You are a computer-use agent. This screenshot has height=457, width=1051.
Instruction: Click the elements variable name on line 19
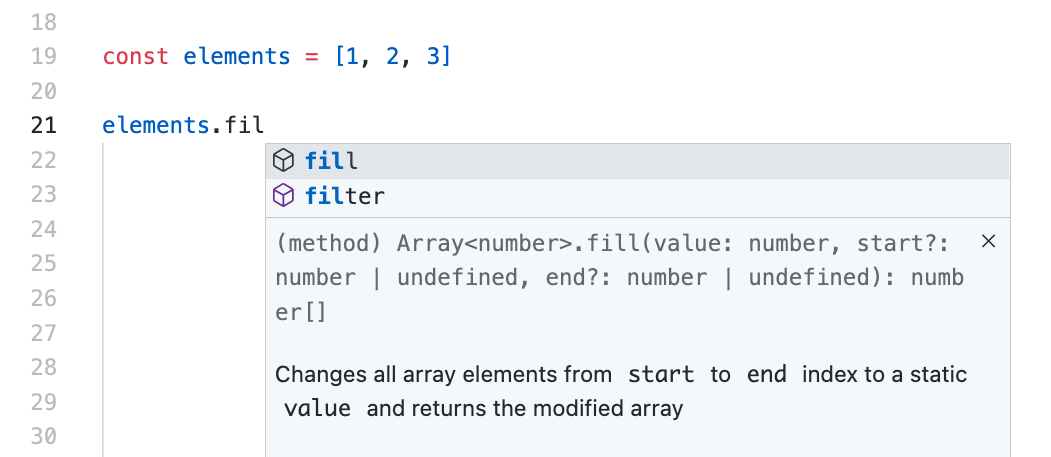click(237, 56)
